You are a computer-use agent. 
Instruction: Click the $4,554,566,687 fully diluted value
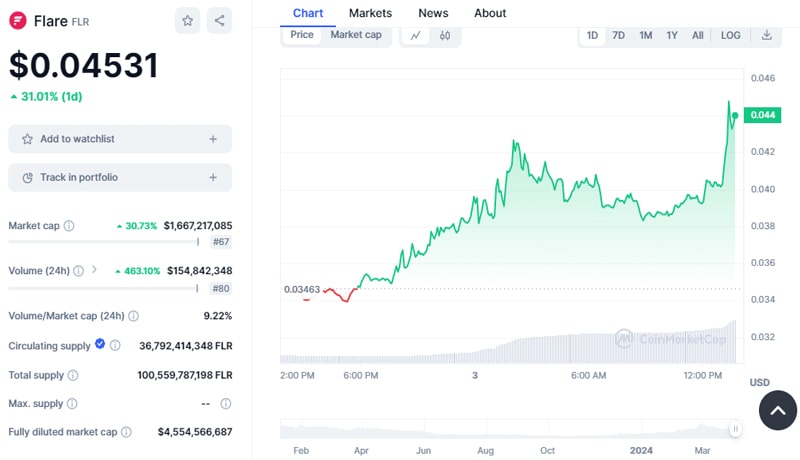[195, 432]
